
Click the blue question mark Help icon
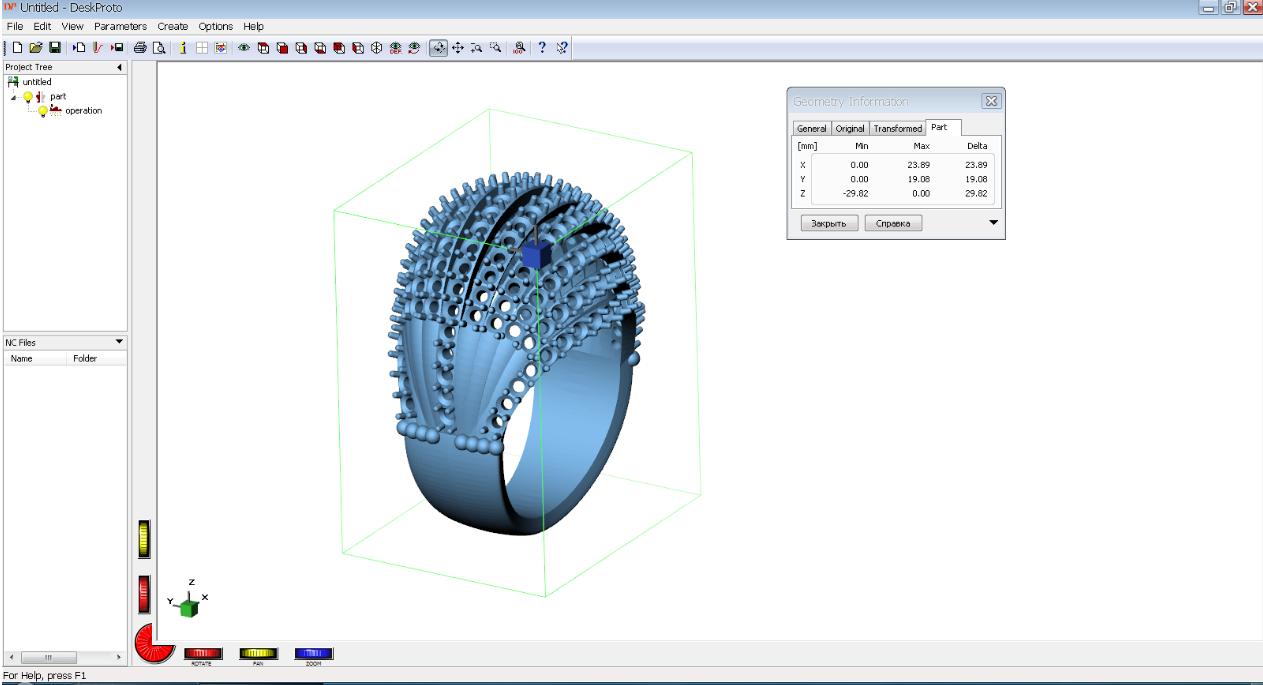point(542,47)
